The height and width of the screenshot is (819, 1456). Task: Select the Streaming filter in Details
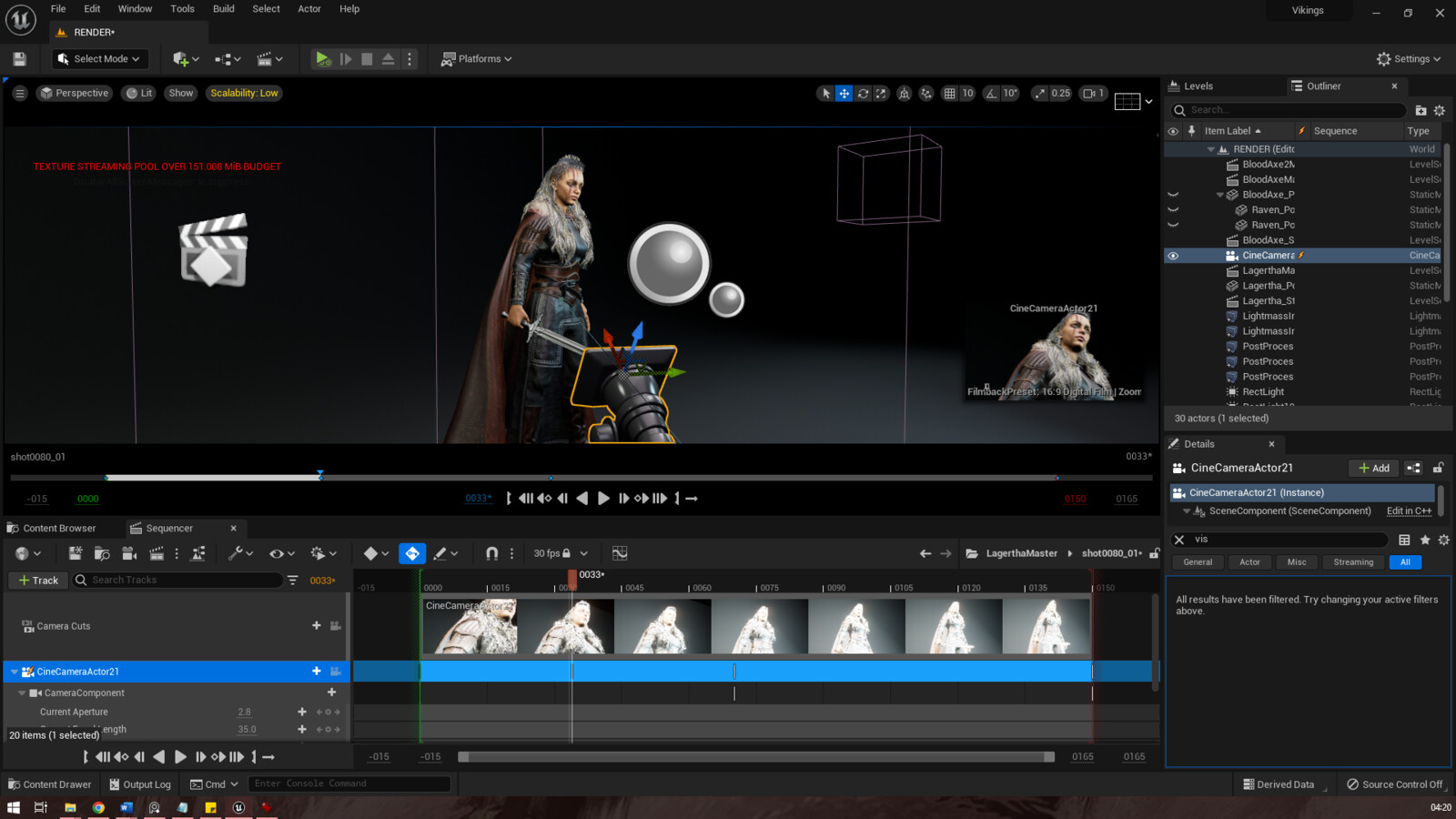(1353, 562)
